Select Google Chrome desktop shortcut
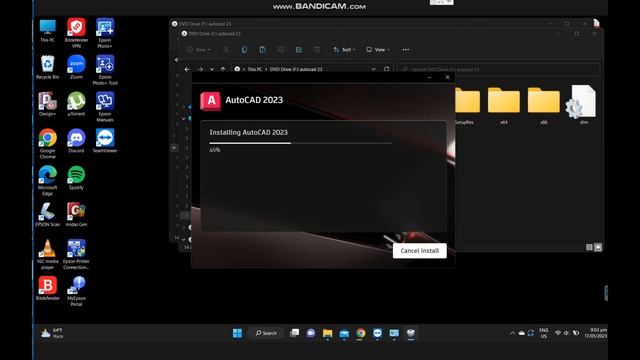The image size is (640, 360). pos(47,144)
